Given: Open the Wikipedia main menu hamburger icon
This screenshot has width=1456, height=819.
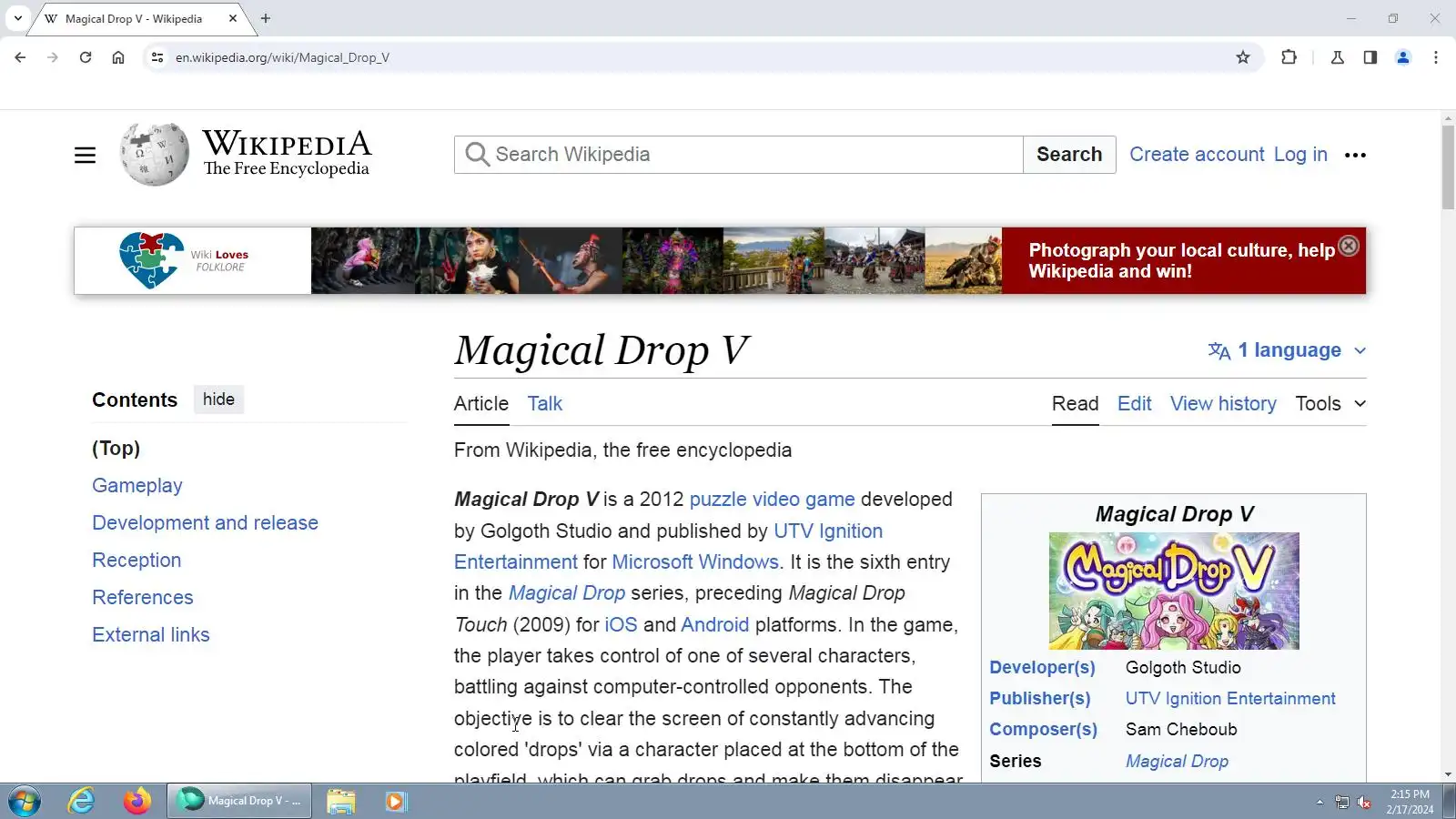Looking at the screenshot, I should pos(85,155).
